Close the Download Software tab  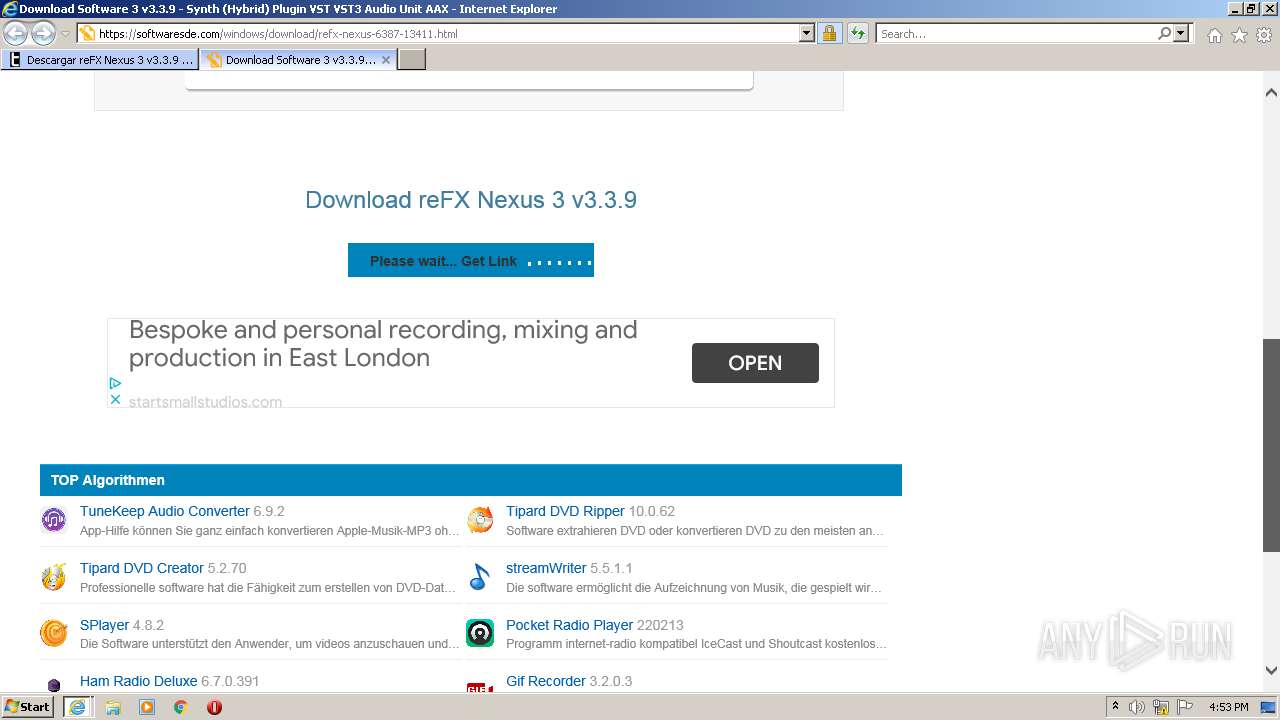click(x=386, y=59)
